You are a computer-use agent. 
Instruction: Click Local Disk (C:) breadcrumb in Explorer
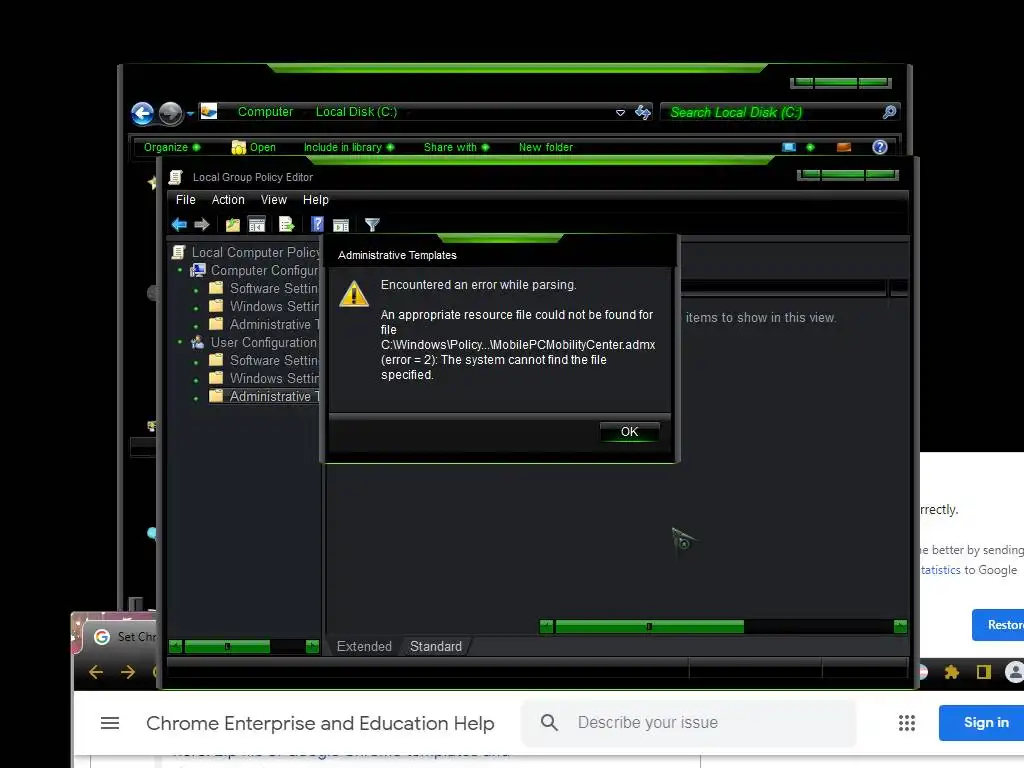pyautogui.click(x=357, y=112)
